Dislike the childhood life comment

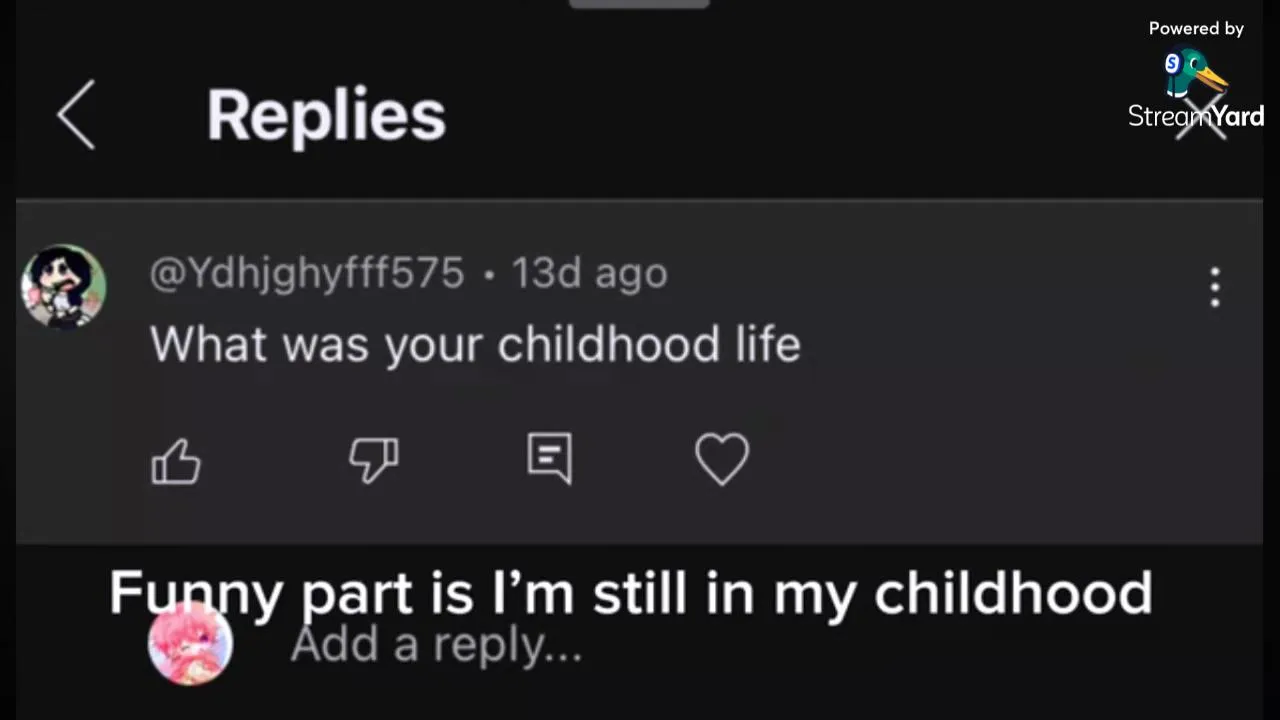(374, 461)
